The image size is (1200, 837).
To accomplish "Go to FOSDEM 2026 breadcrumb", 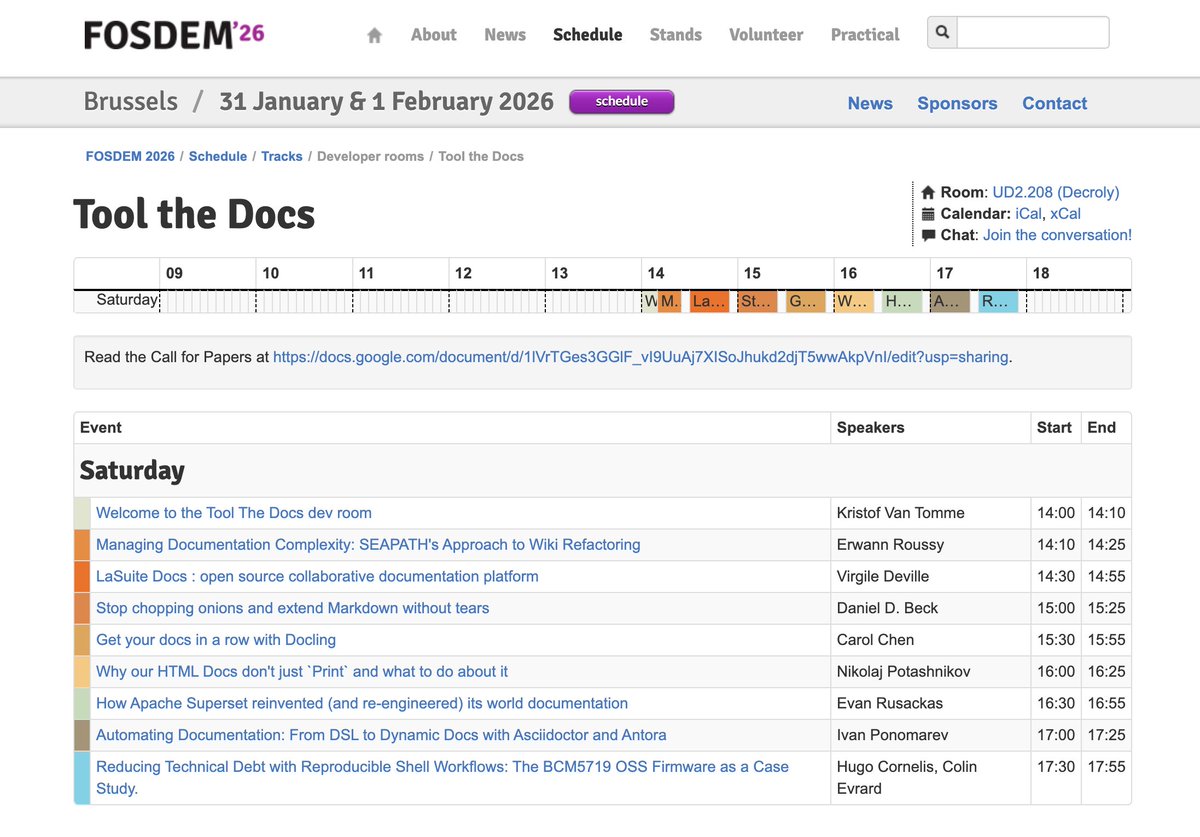I will click(x=130, y=156).
